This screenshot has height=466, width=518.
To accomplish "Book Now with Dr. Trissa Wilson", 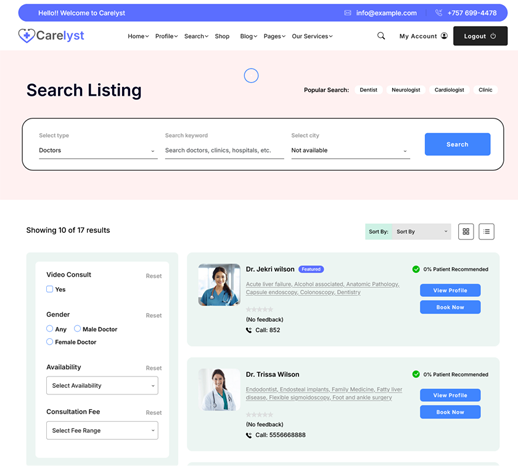I will click(x=450, y=412).
